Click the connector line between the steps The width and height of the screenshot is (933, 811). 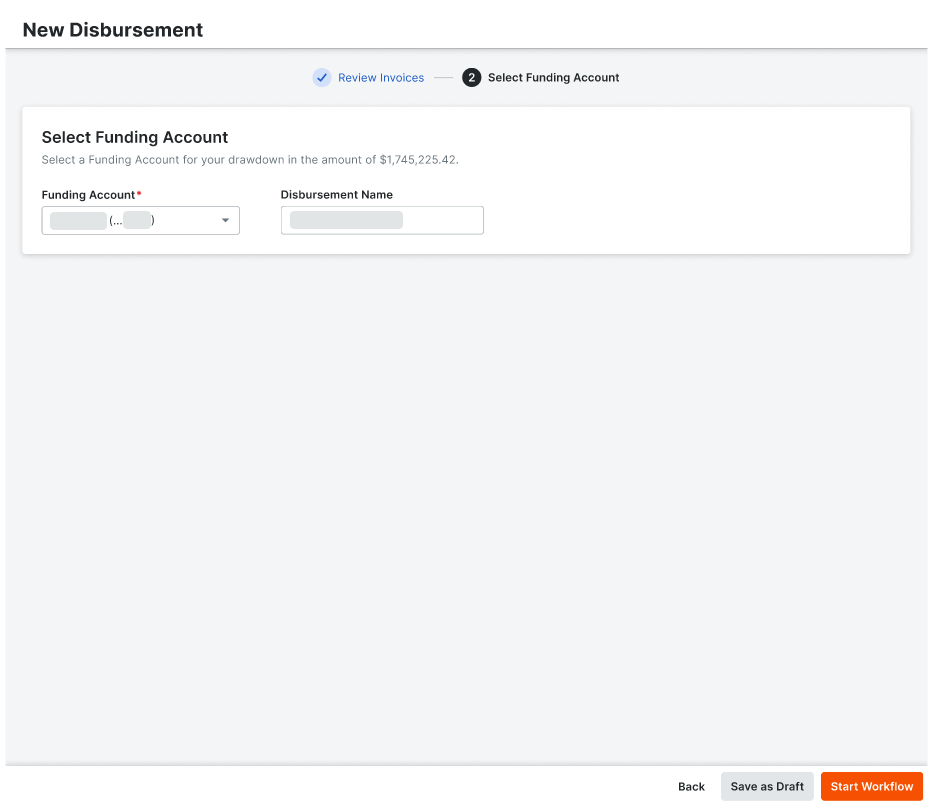pos(443,78)
